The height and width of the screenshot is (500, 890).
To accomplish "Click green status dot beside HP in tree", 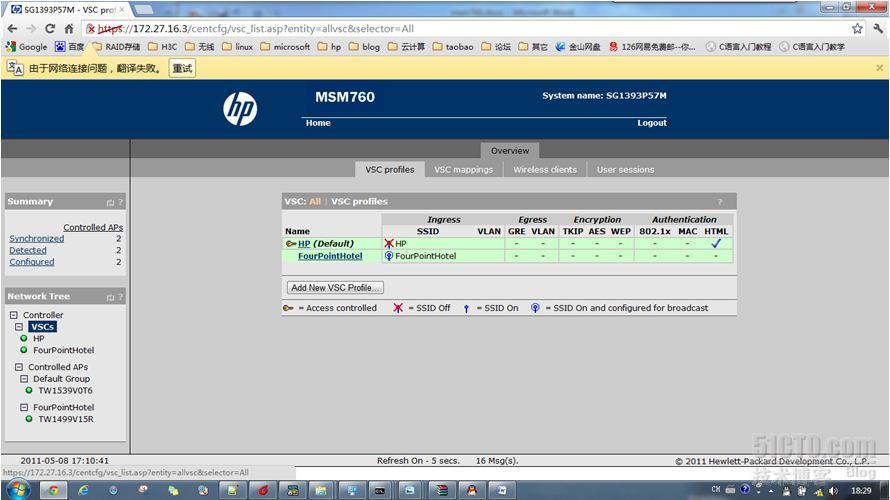I will pyautogui.click(x=24, y=338).
